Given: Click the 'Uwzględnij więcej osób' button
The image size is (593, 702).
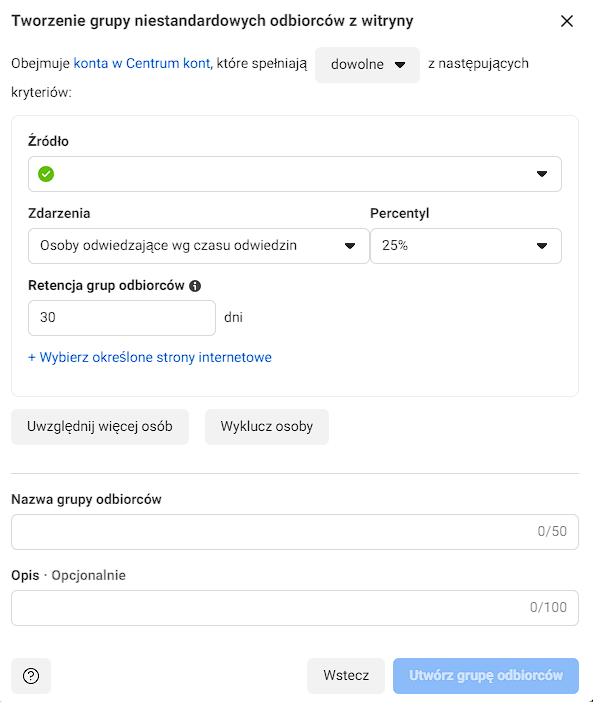Looking at the screenshot, I should tap(100, 427).
